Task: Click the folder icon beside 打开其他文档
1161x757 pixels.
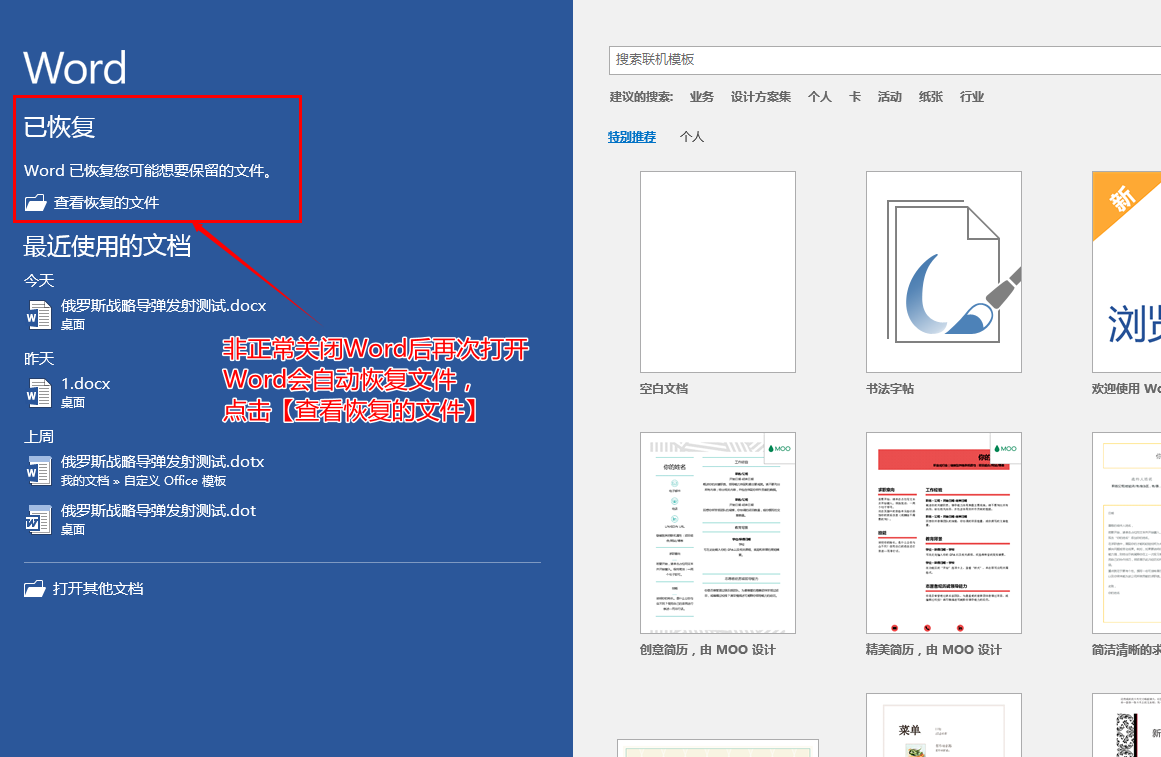Action: pyautogui.click(x=35, y=589)
